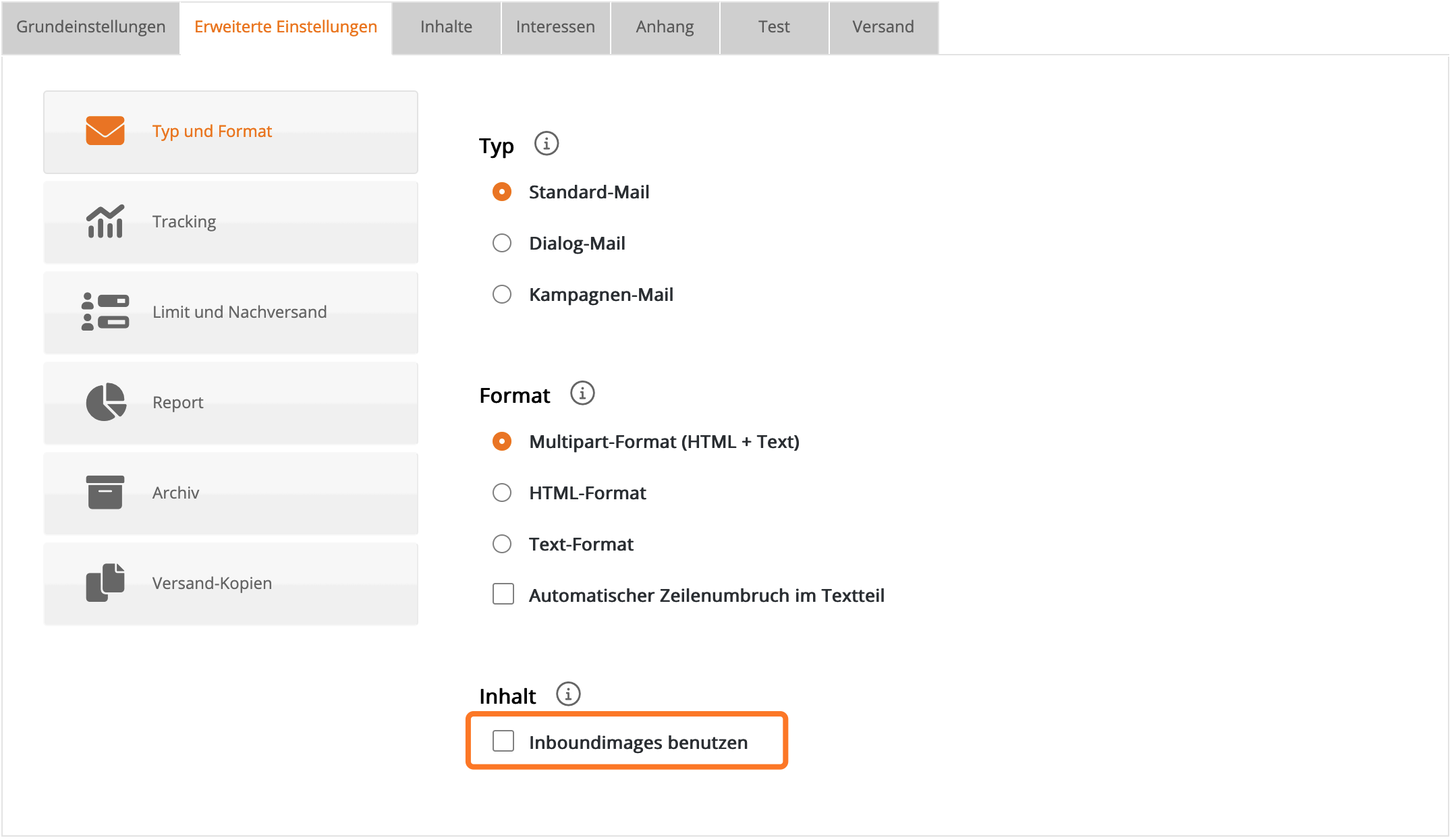This screenshot has width=1452, height=840.
Task: Click the Versand-Kopien copy icon
Action: (105, 582)
